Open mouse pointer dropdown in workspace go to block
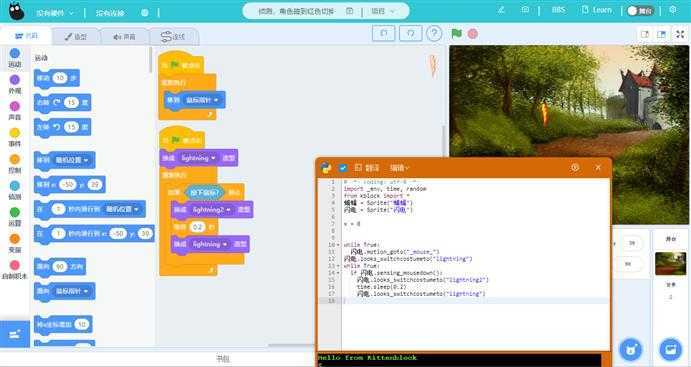Viewport: 691px width, 367px height. 202,100
